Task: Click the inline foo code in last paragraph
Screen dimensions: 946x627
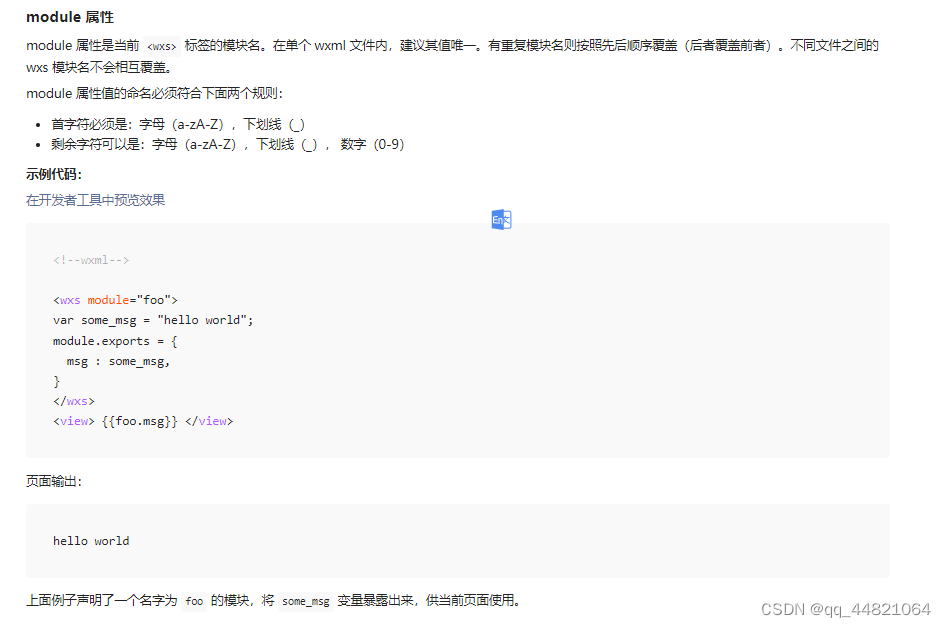Action: 194,601
